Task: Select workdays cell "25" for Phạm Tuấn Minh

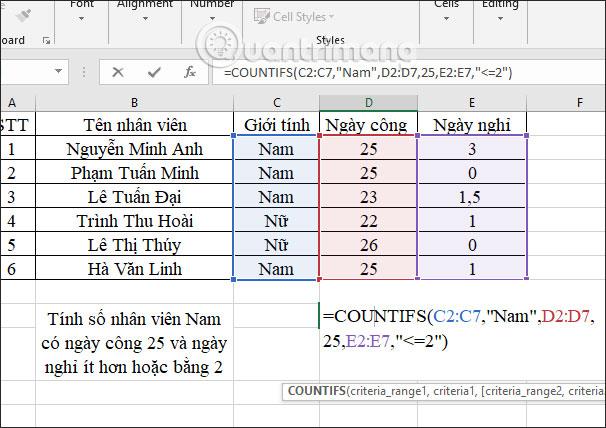Action: (368, 173)
